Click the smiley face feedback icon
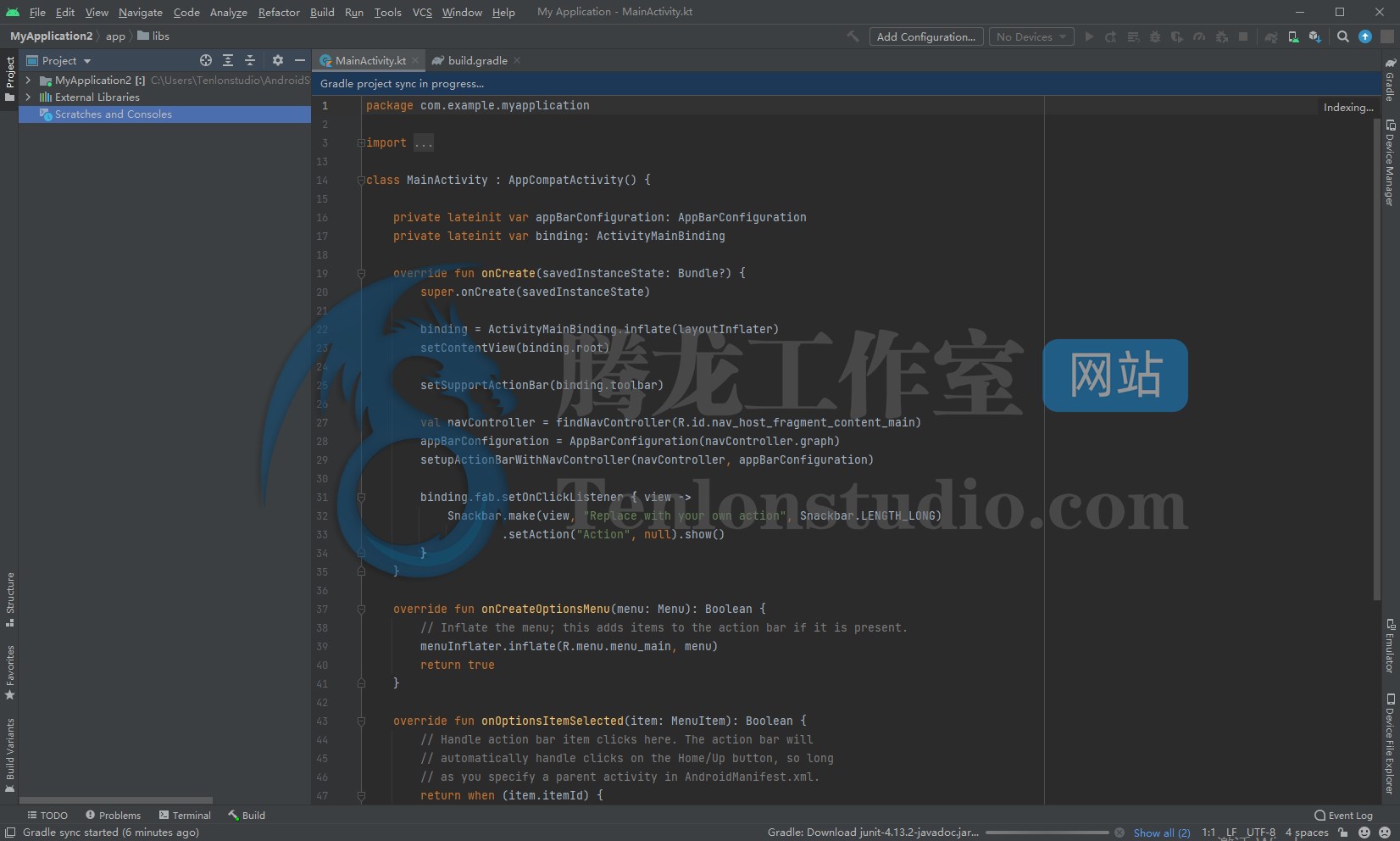The width and height of the screenshot is (1400, 841). click(x=1364, y=833)
